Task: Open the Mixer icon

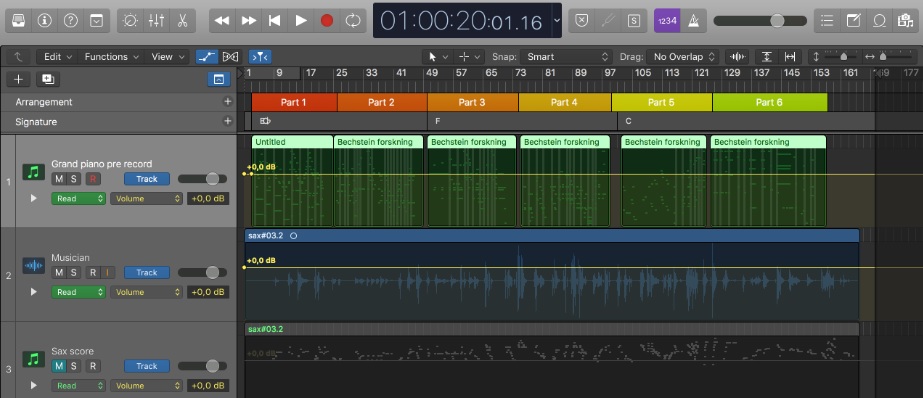Action: [x=157, y=21]
